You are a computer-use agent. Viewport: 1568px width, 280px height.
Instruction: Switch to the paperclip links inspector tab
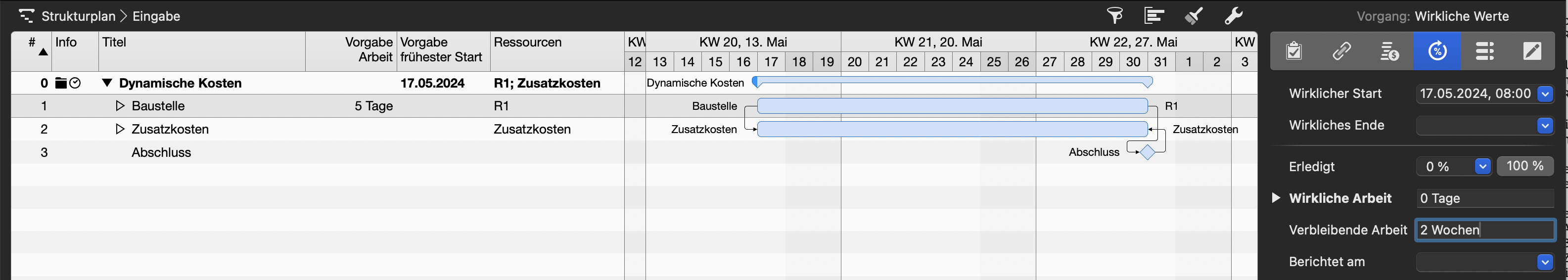[x=1341, y=51]
